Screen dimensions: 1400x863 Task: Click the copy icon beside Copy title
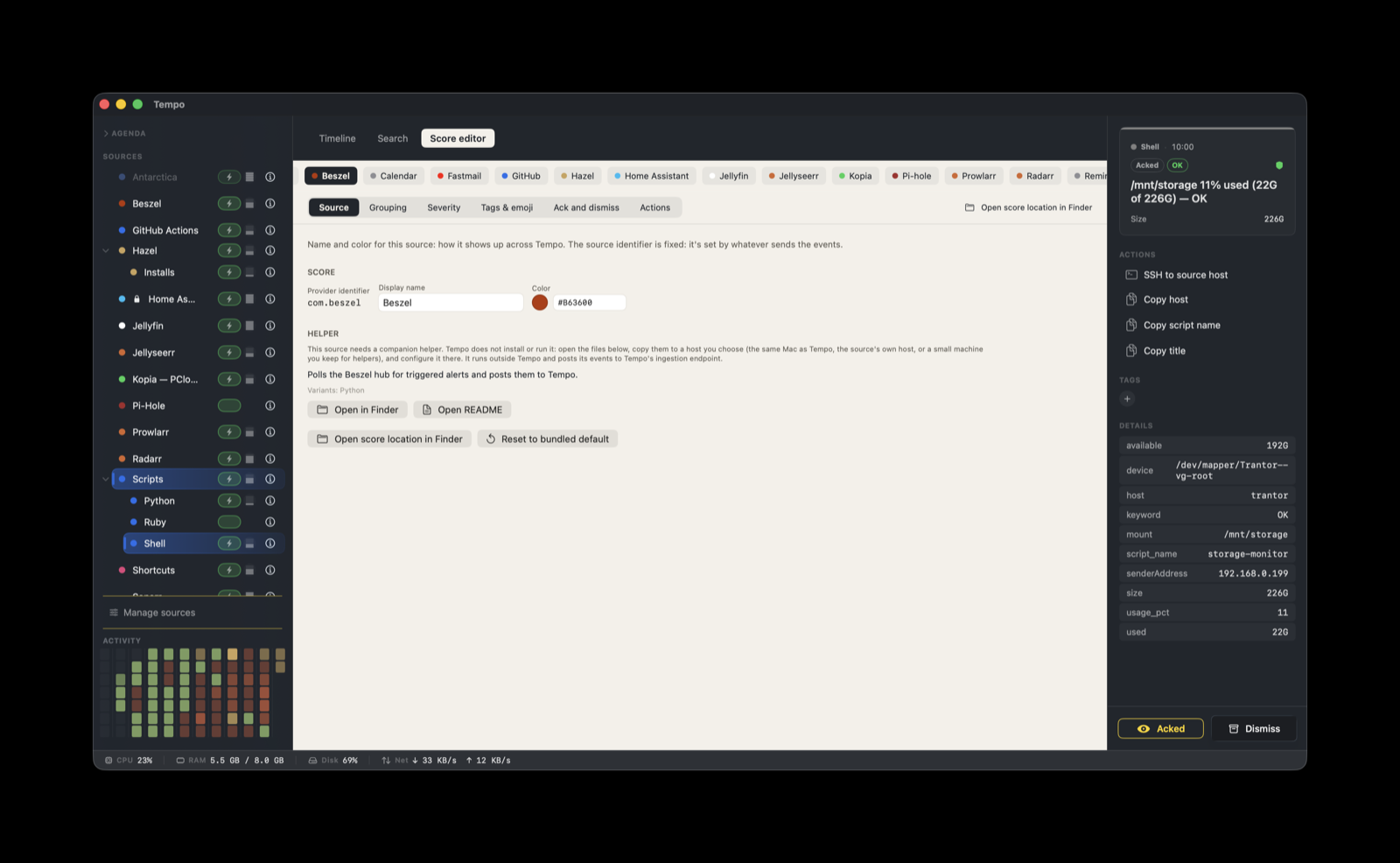(1131, 350)
